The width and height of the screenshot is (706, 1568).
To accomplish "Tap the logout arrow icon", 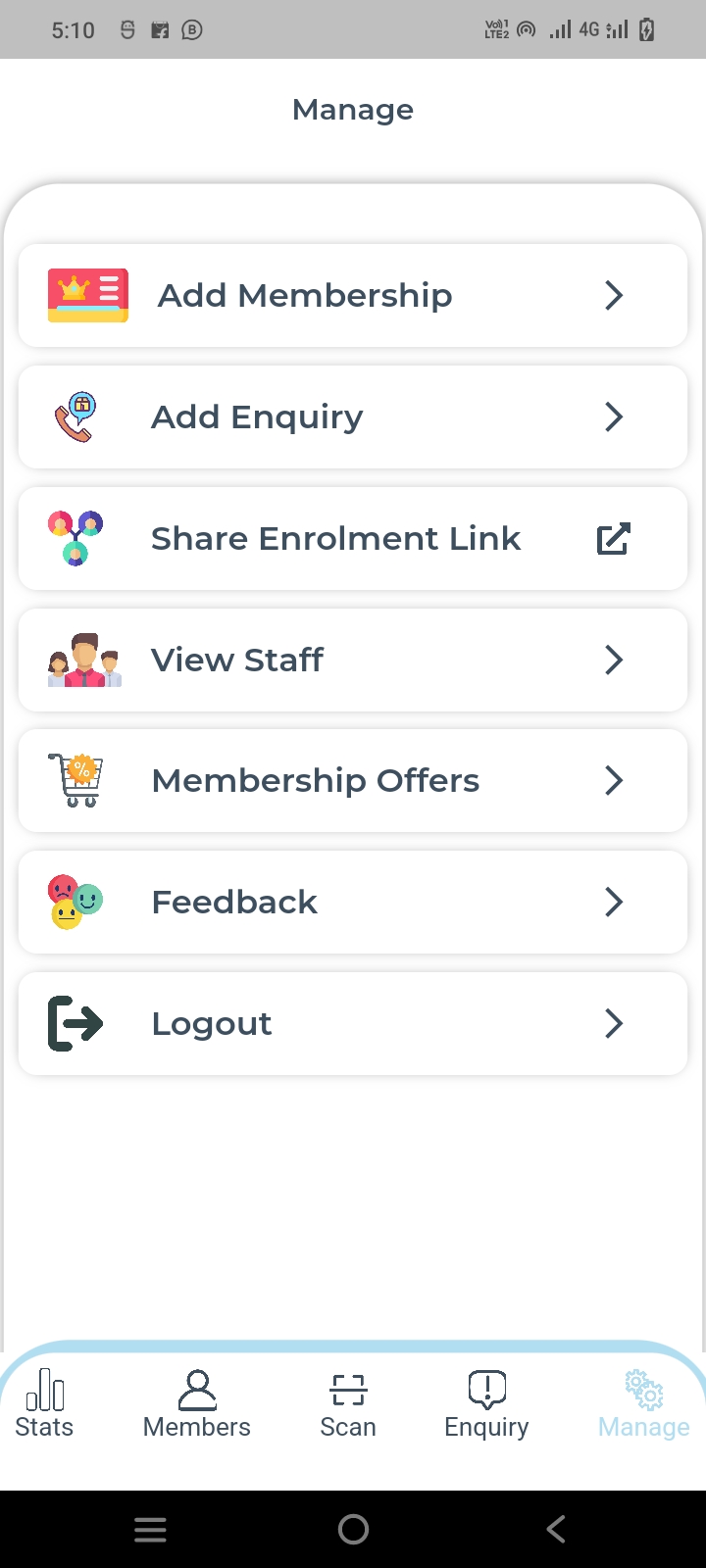I will coord(76,1023).
